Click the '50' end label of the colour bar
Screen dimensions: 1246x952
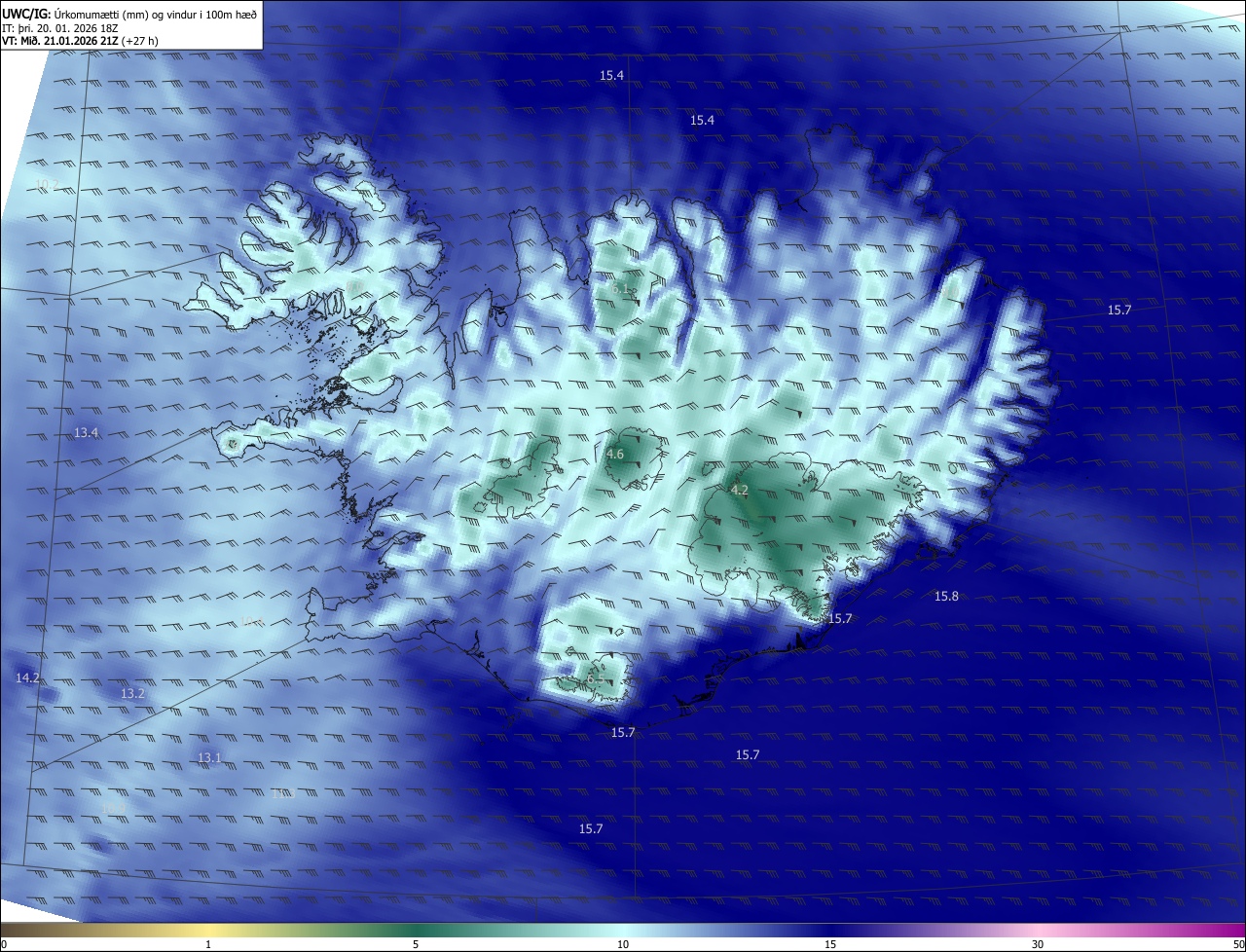[x=1238, y=944]
